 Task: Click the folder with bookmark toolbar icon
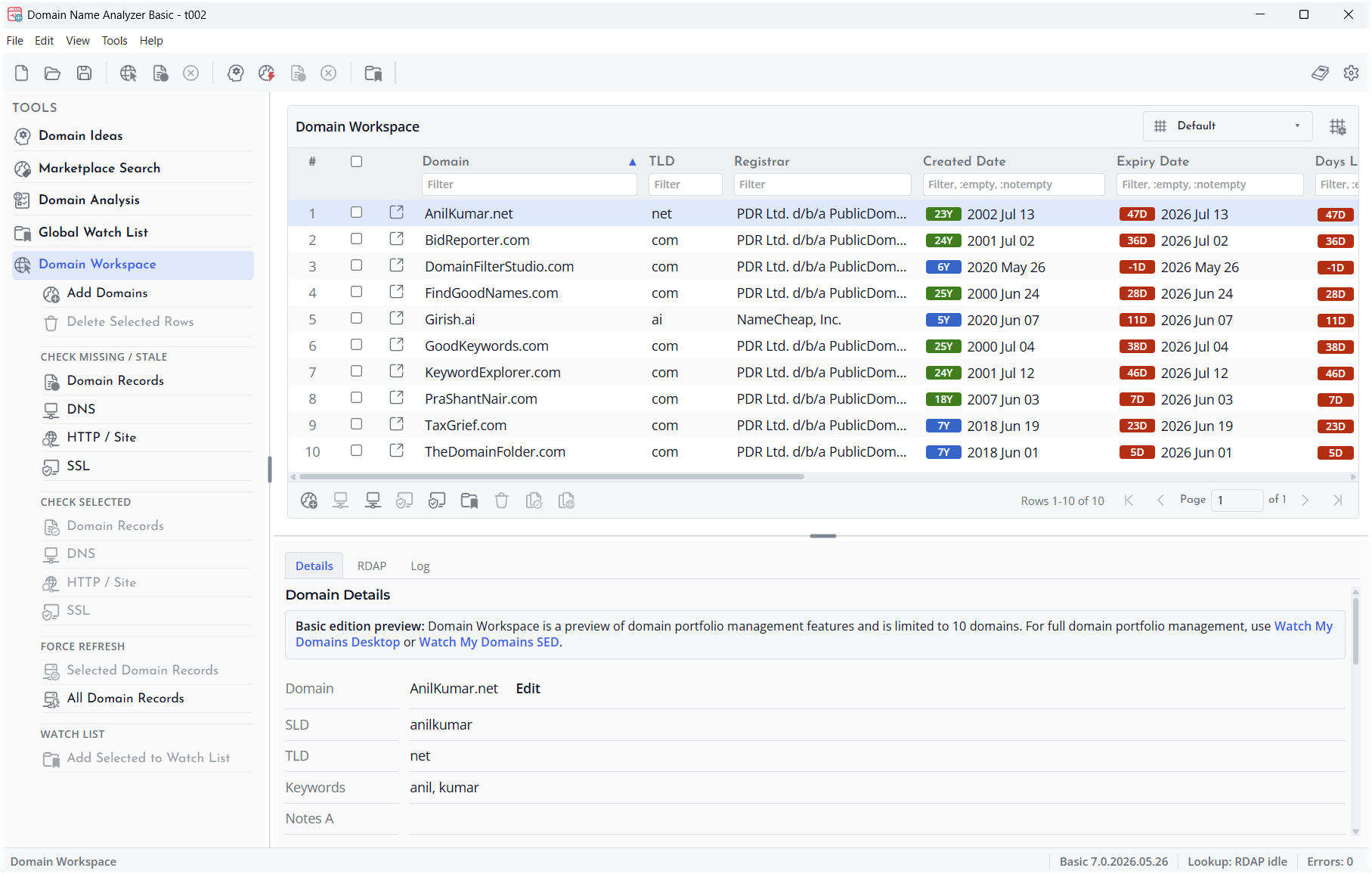tap(373, 73)
